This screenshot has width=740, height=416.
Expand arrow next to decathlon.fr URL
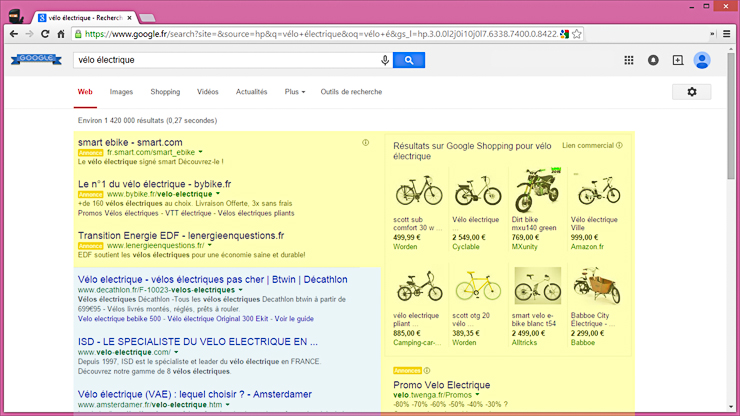click(x=240, y=290)
